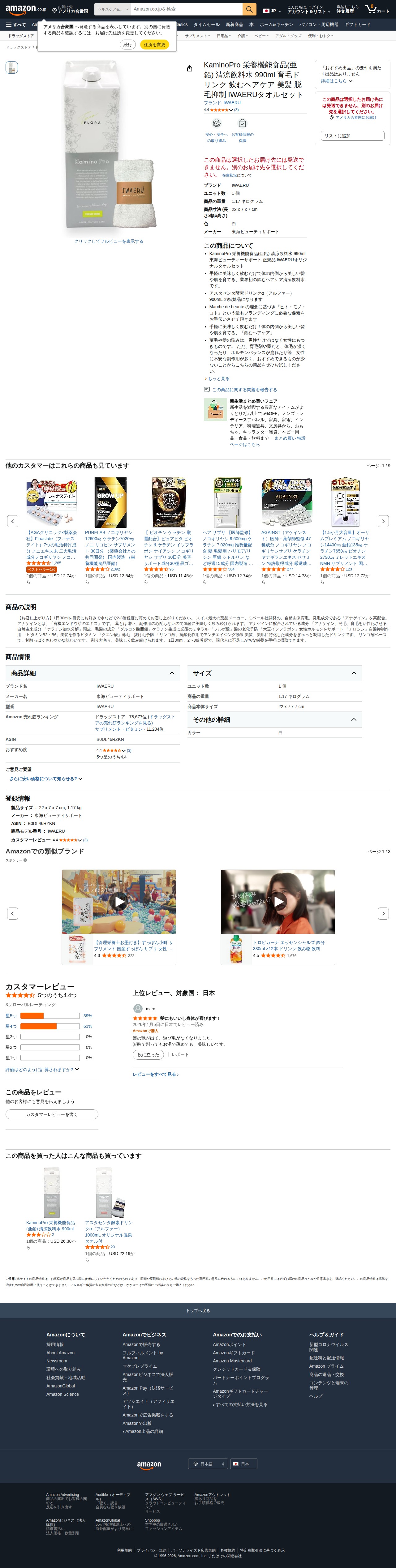The image size is (396, 1568).
Task: Click the ブランド: IWAERU link
Action: (x=222, y=103)
